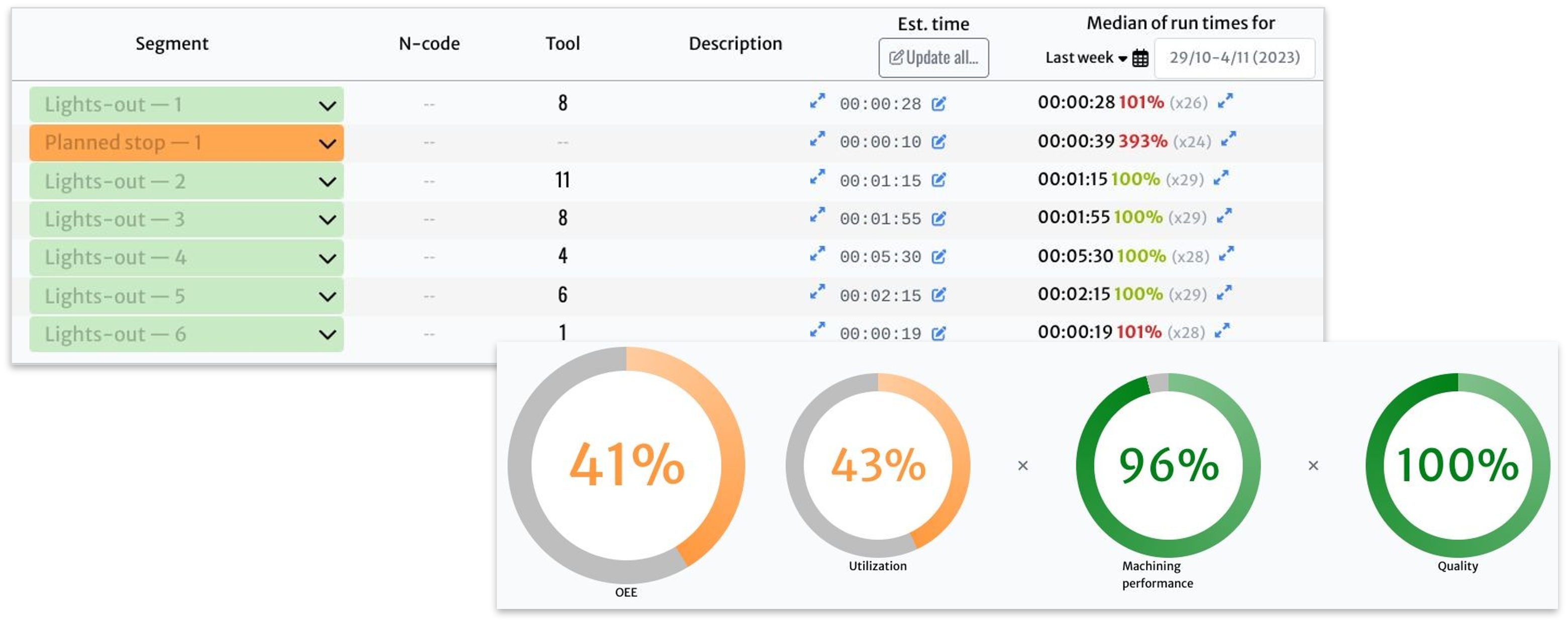Collapse arrows next to 393% median
Viewport: 1568px width, 623px height.
pyautogui.click(x=1228, y=140)
